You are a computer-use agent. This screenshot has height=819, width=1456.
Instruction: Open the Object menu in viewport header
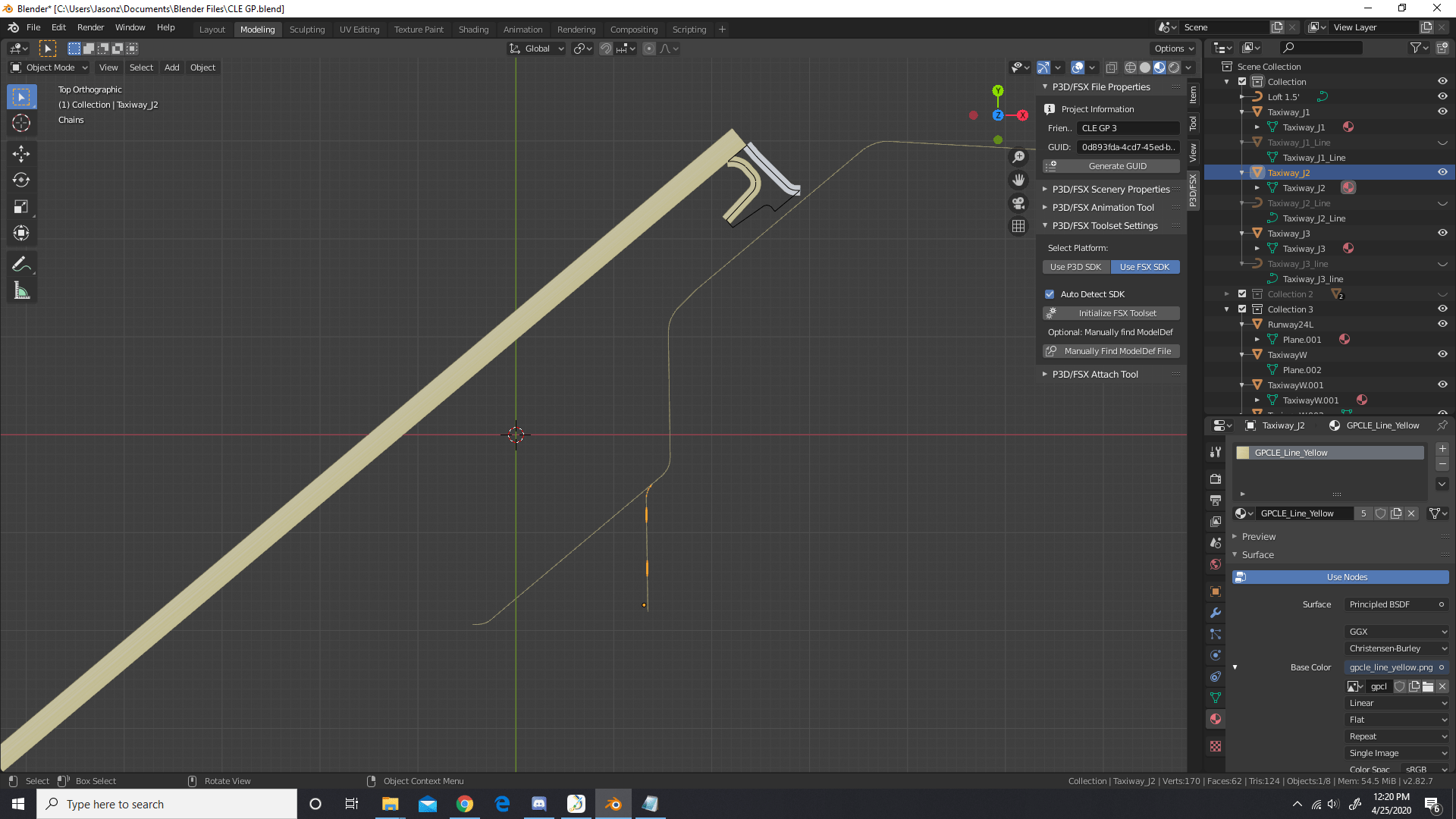pos(202,67)
